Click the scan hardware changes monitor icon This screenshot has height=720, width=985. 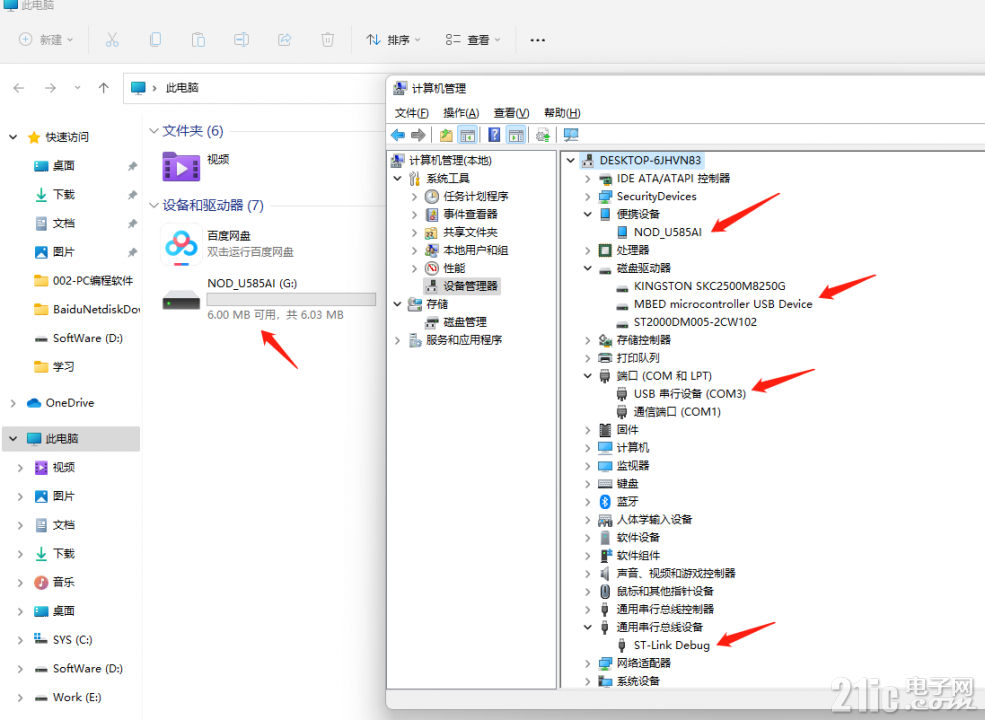click(x=571, y=134)
